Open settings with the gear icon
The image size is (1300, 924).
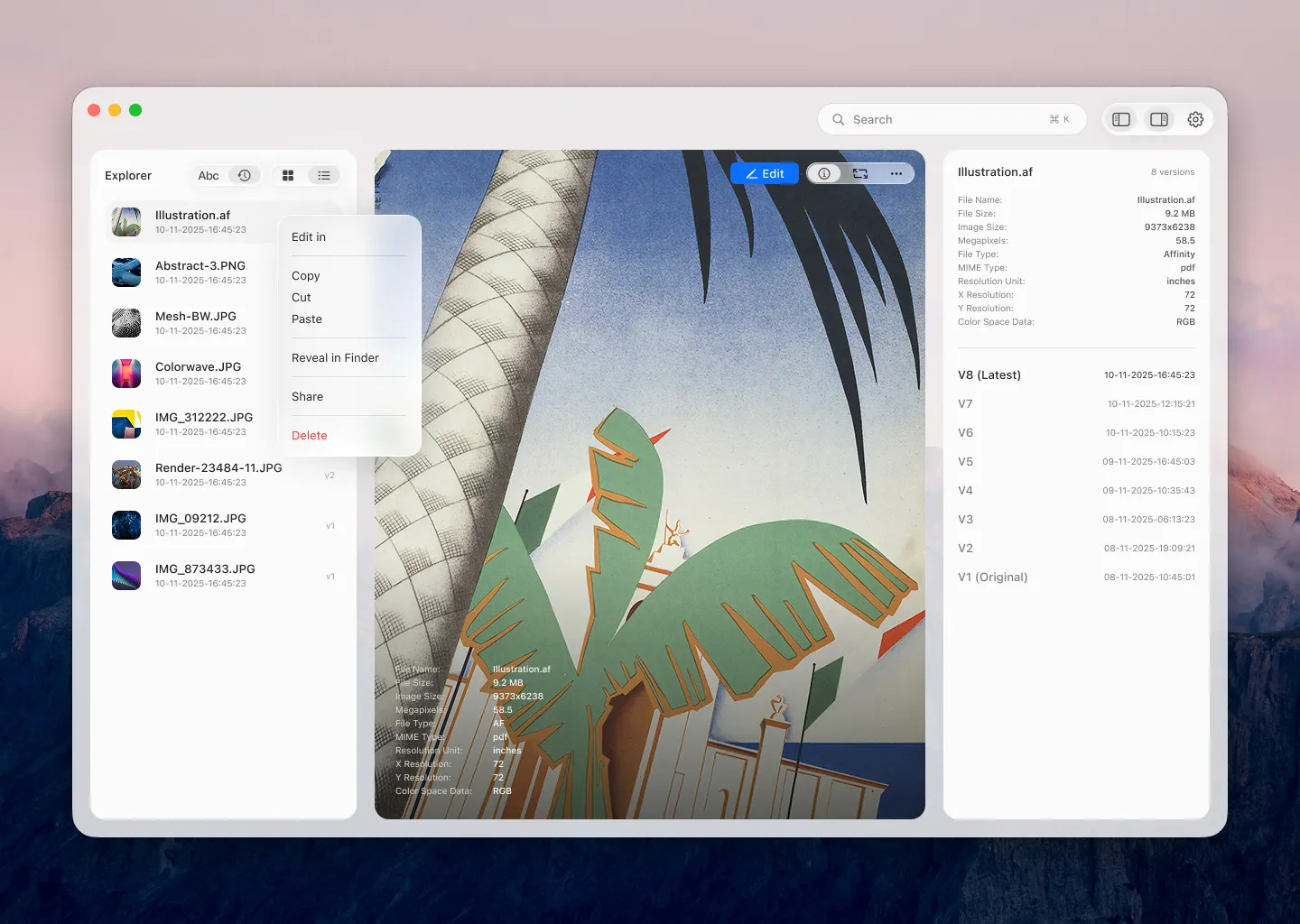1195,119
